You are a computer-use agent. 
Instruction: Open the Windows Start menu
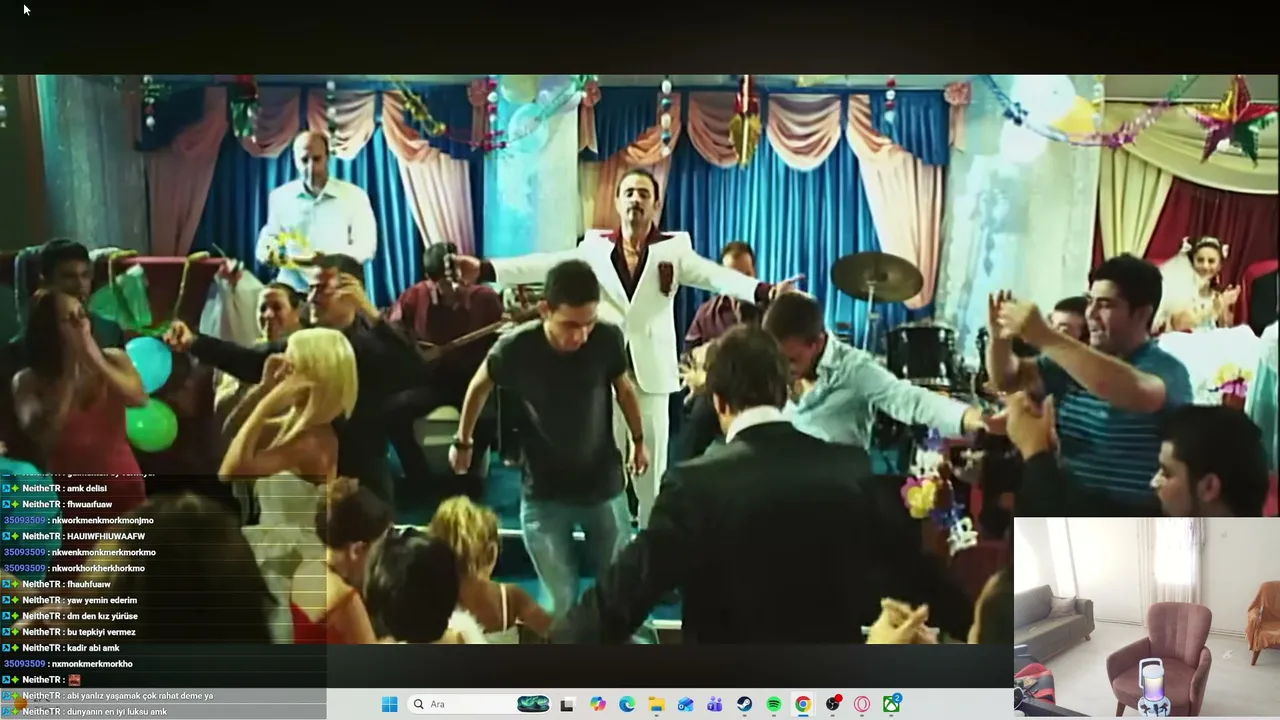pos(389,704)
